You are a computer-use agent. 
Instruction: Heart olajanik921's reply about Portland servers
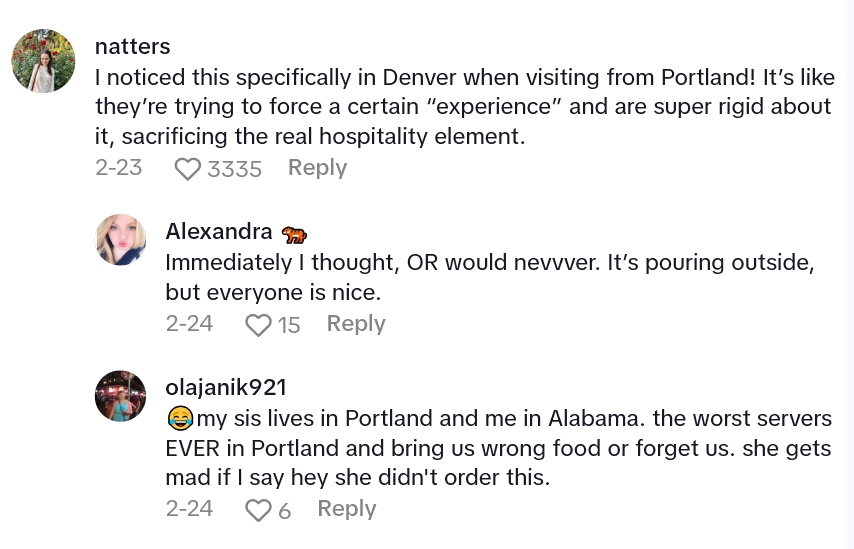(x=259, y=510)
